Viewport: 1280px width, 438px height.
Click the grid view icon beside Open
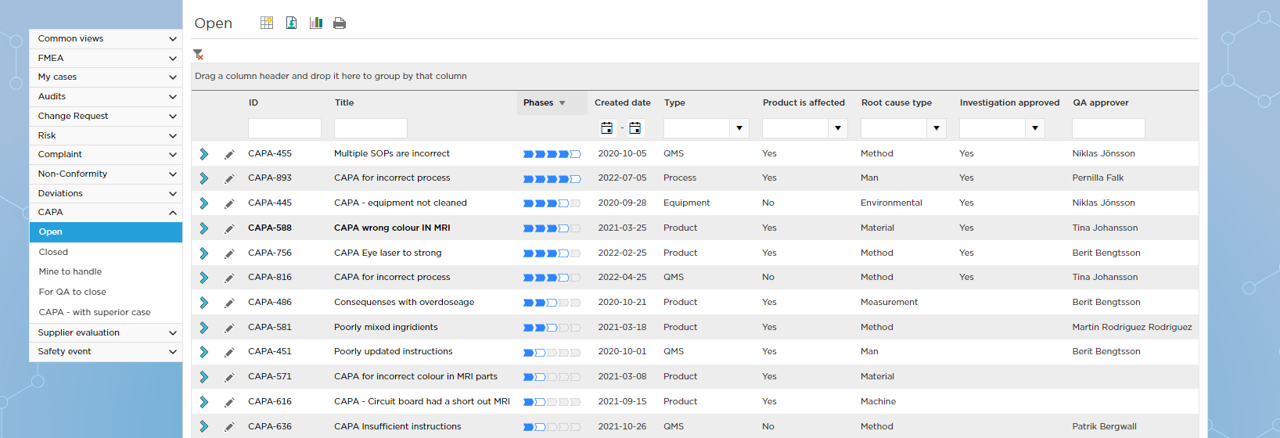pyautogui.click(x=266, y=23)
